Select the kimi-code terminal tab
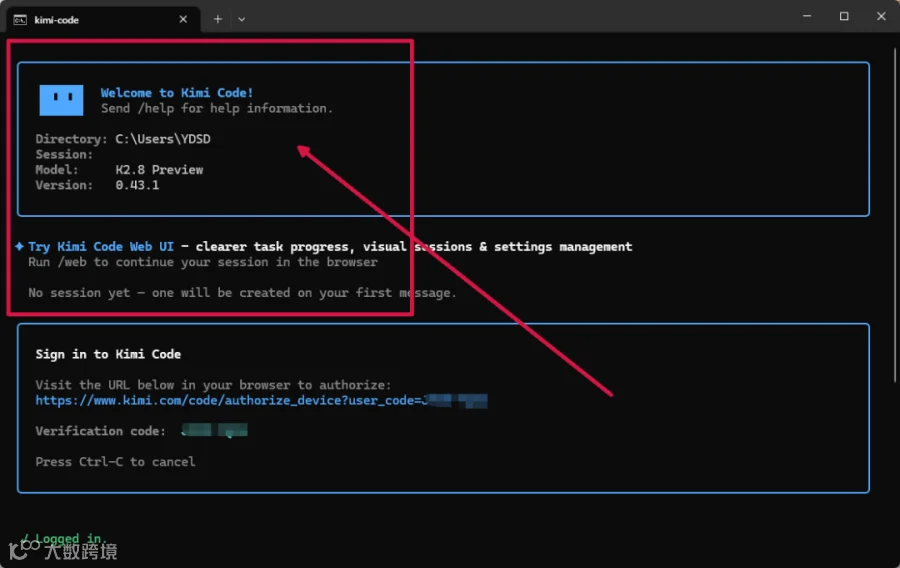The width and height of the screenshot is (900, 568). point(103,20)
